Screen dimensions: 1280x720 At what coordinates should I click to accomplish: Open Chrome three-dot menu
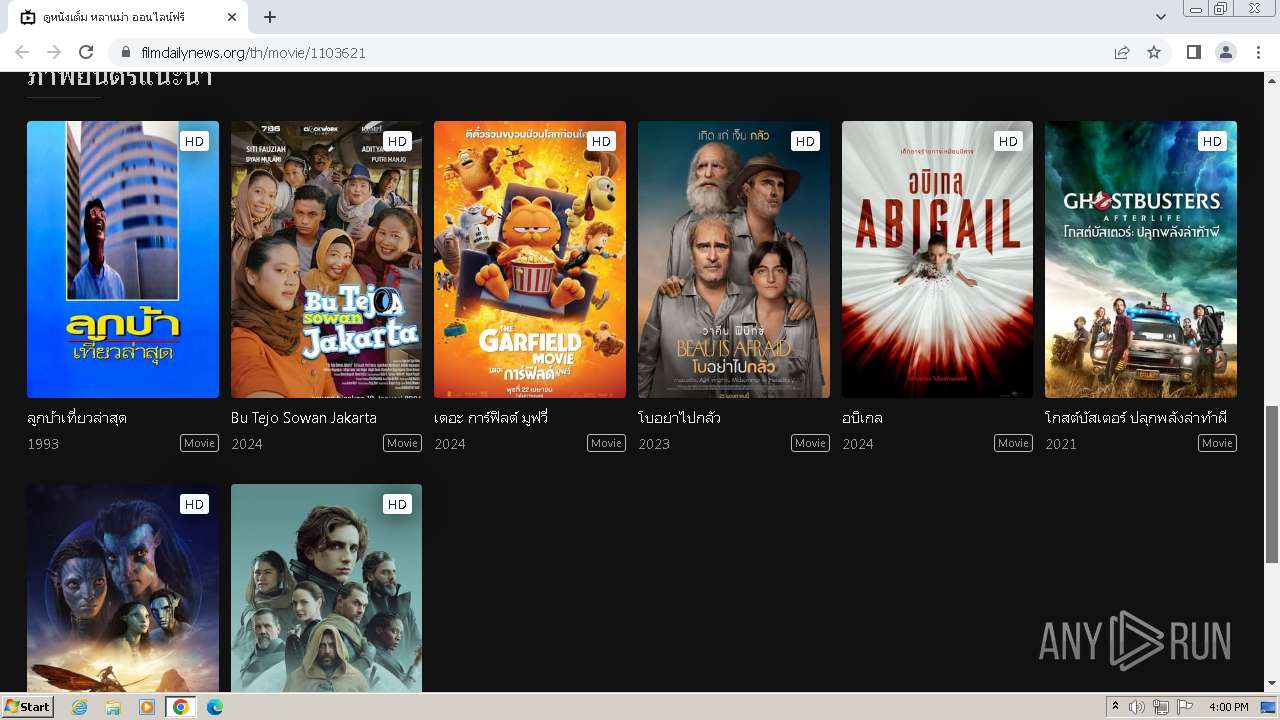[1258, 52]
